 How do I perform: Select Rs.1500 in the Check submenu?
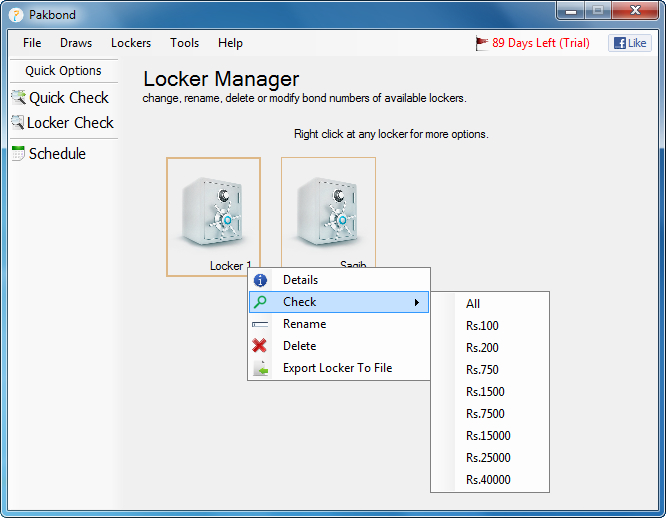coord(490,392)
